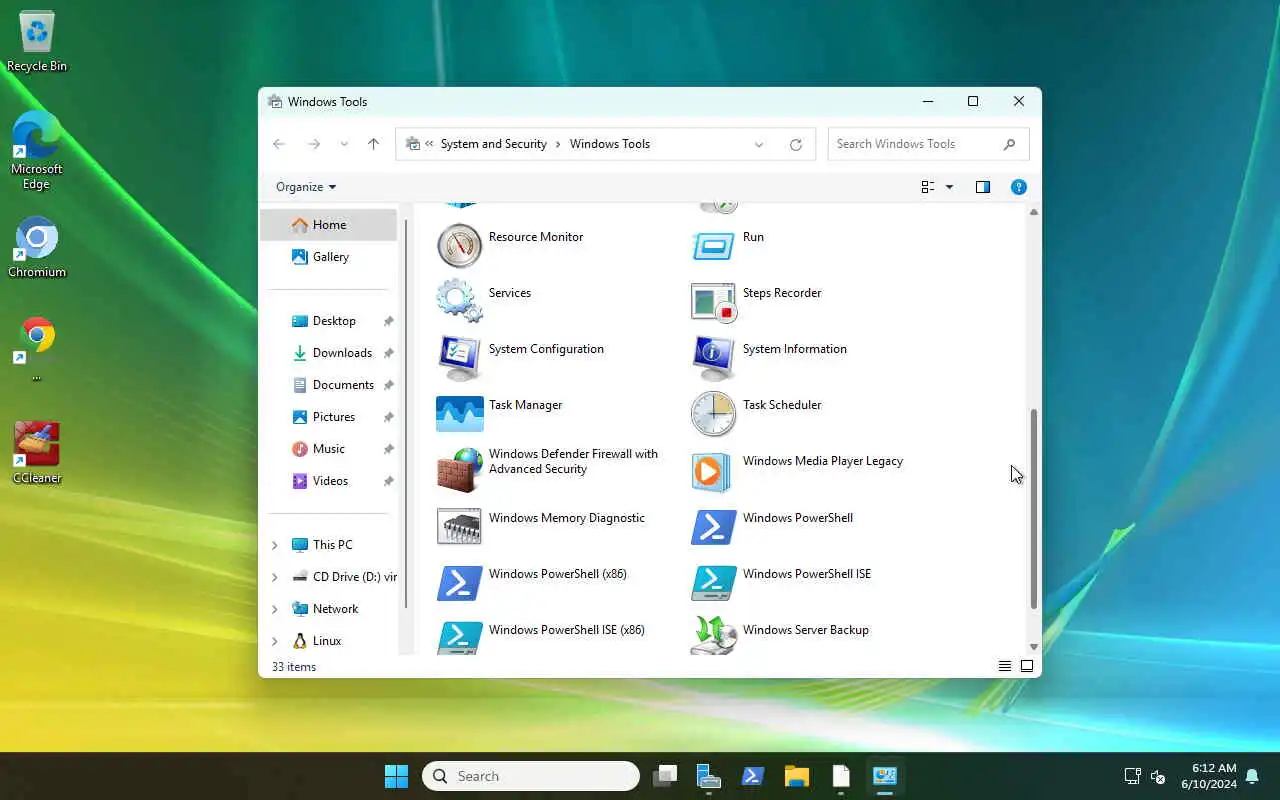The width and height of the screenshot is (1280, 800).
Task: Navigate back with the back arrow
Action: 279,144
